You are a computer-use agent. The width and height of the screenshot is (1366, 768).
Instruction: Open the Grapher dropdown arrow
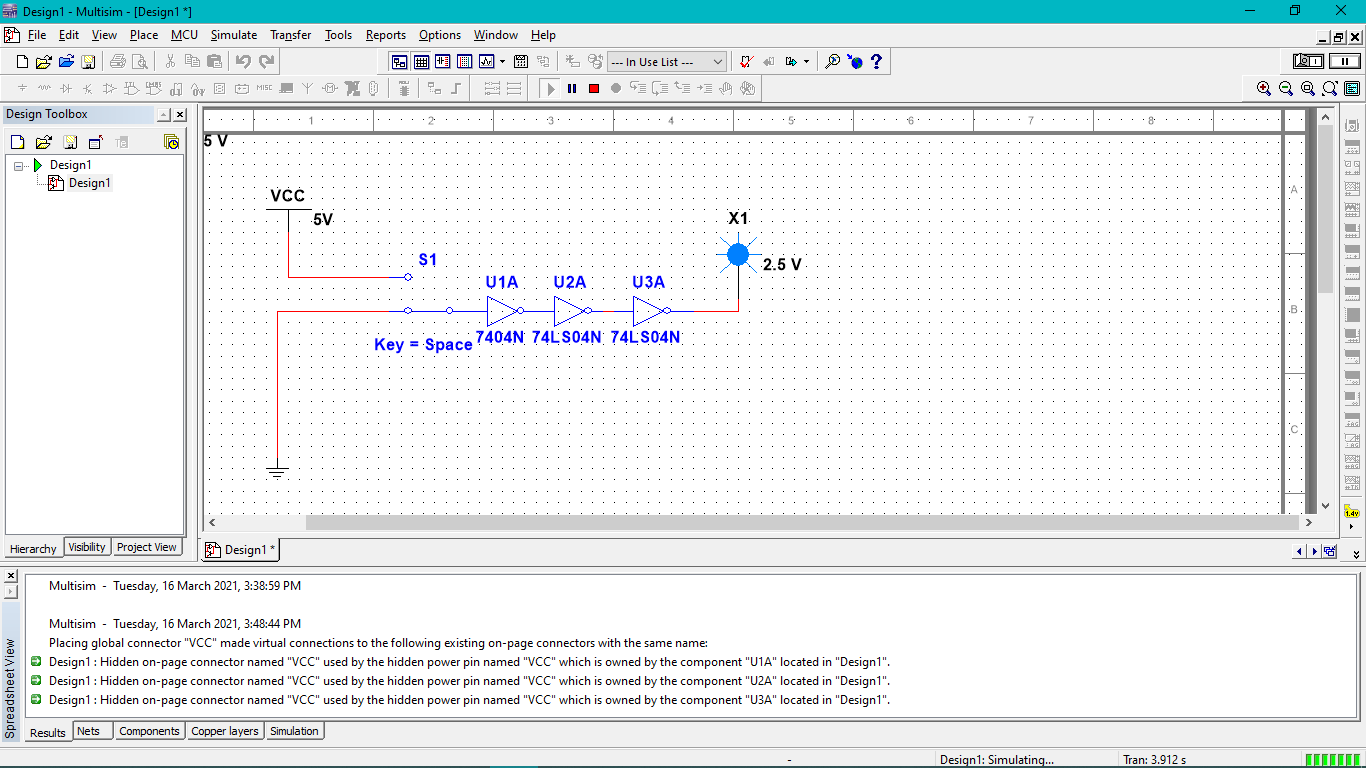[x=502, y=62]
